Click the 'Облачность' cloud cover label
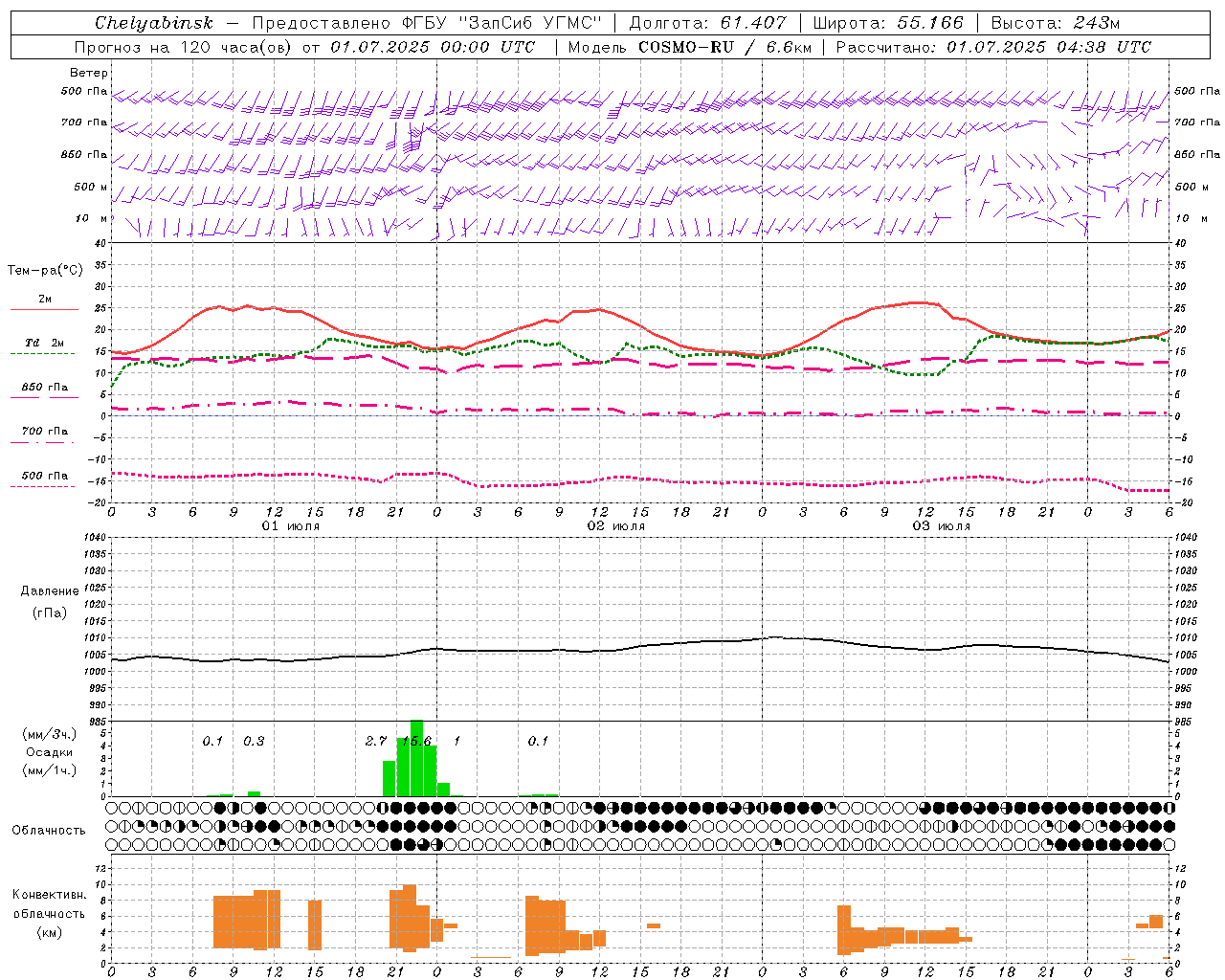The height and width of the screenshot is (980, 1225). pyautogui.click(x=49, y=830)
